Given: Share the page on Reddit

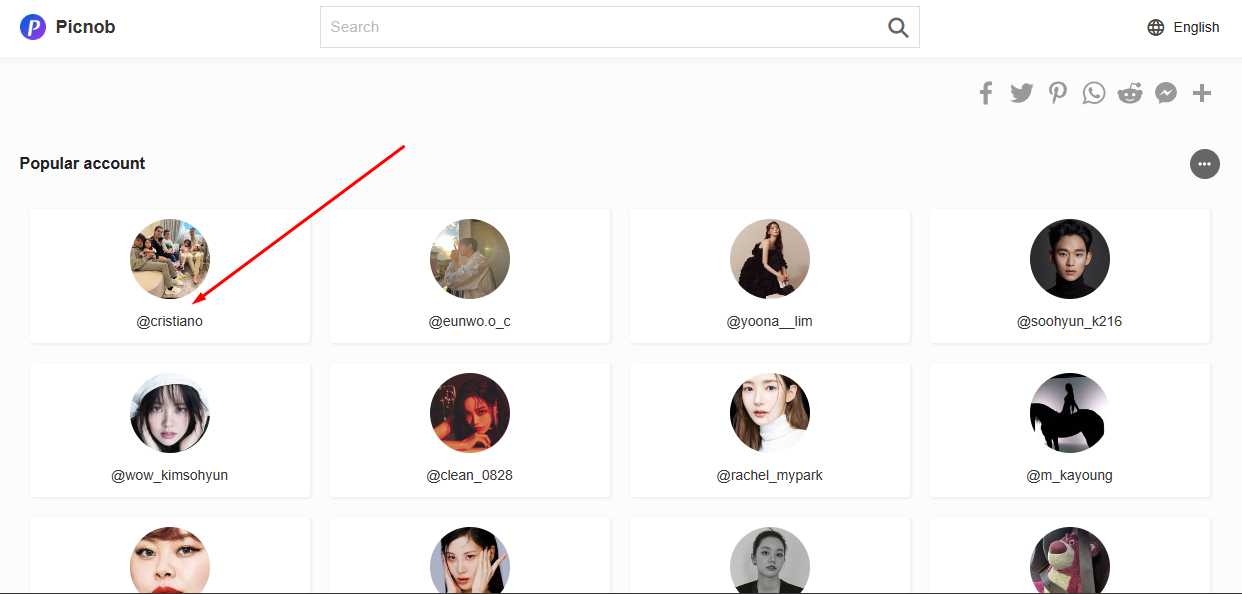Looking at the screenshot, I should (x=1130, y=93).
